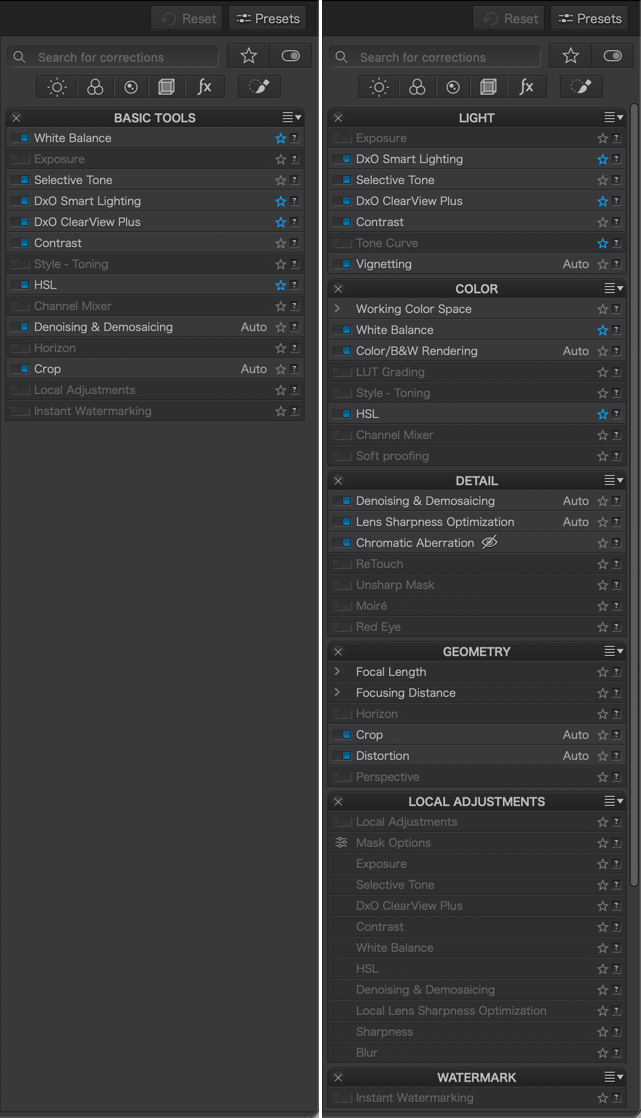The width and height of the screenshot is (641, 1118).
Task: Open Color tab in left panel
Action: [x=95, y=87]
